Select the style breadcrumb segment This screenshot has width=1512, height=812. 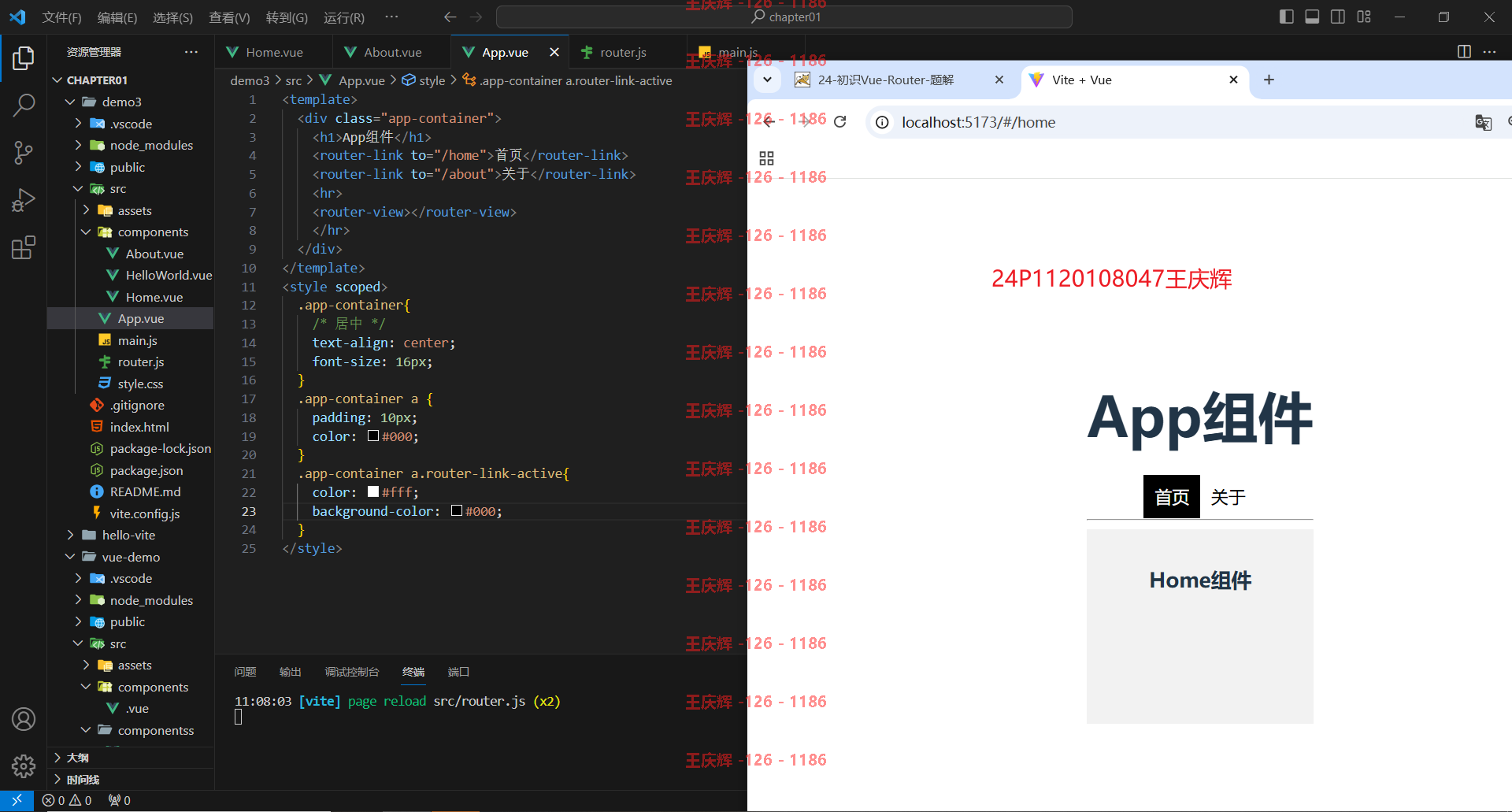(432, 80)
